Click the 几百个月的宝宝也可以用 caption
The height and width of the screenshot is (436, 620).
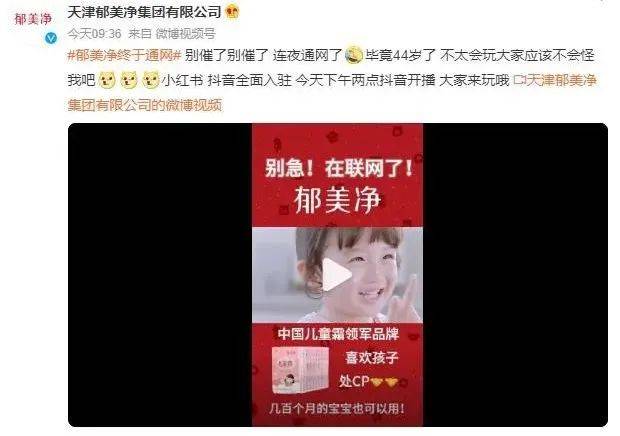337,408
